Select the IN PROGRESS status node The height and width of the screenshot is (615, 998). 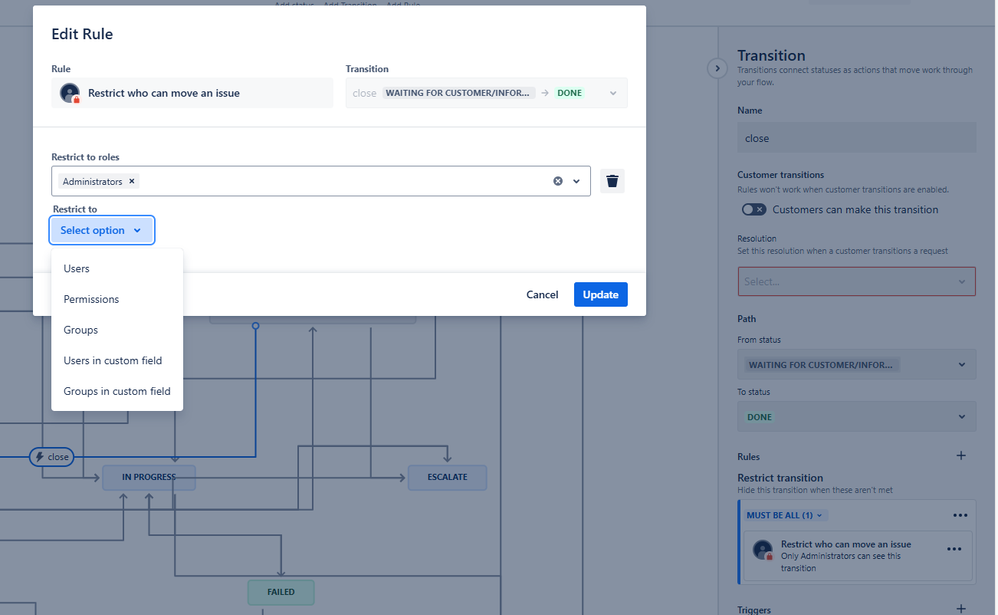point(149,477)
